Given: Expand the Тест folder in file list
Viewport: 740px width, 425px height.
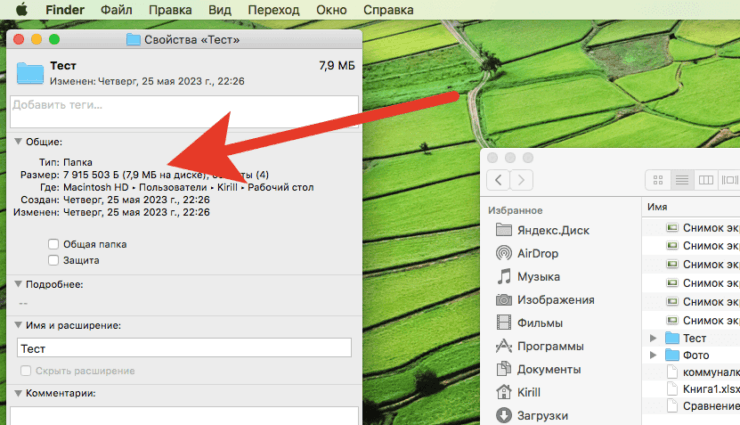Looking at the screenshot, I should [654, 338].
